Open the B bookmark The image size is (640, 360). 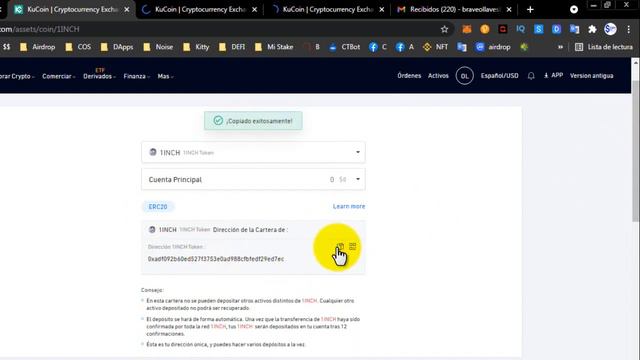[x=312, y=47]
